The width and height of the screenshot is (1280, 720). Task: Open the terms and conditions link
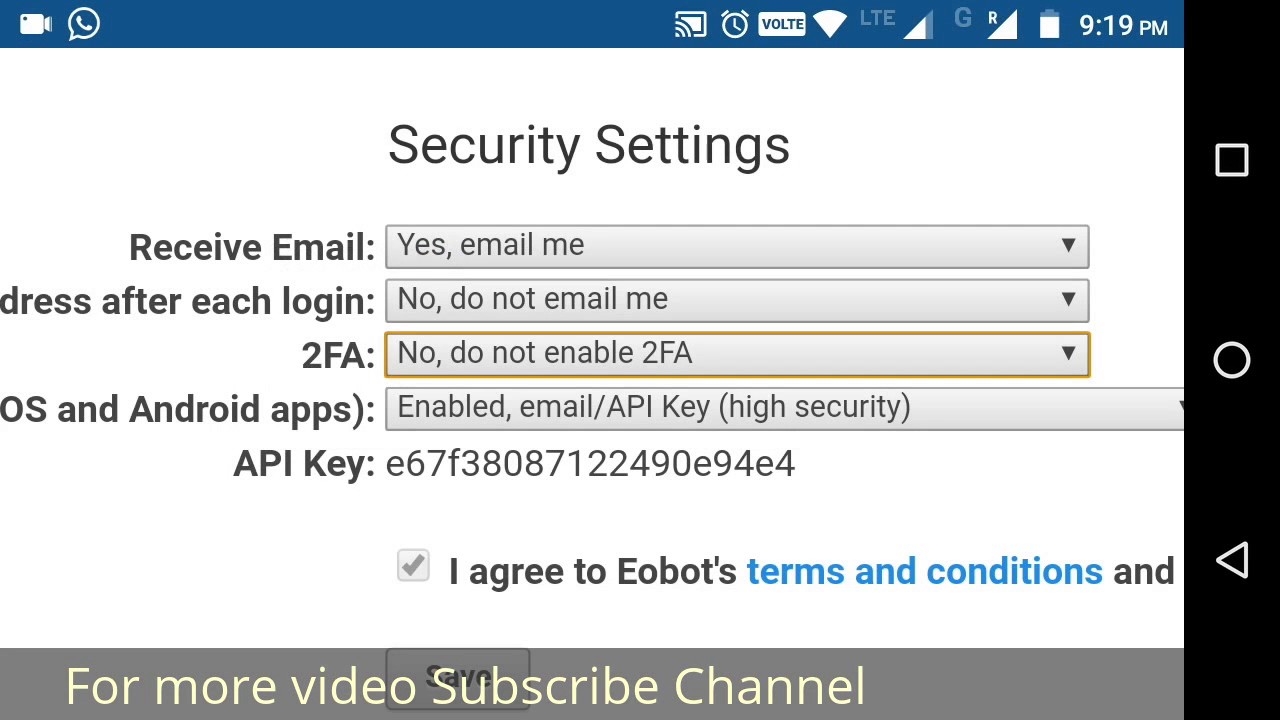(x=924, y=572)
